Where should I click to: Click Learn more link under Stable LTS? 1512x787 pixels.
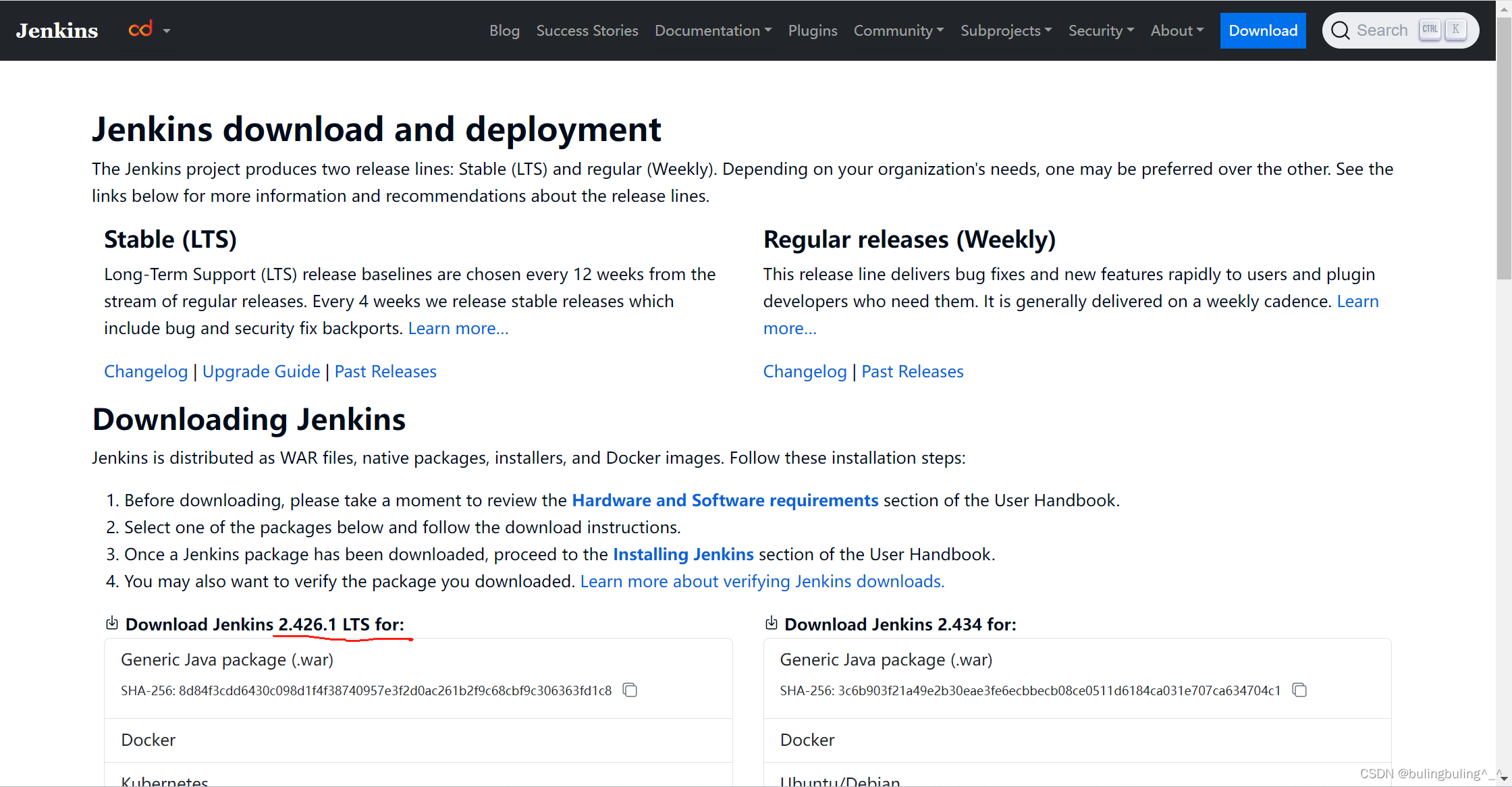(457, 327)
